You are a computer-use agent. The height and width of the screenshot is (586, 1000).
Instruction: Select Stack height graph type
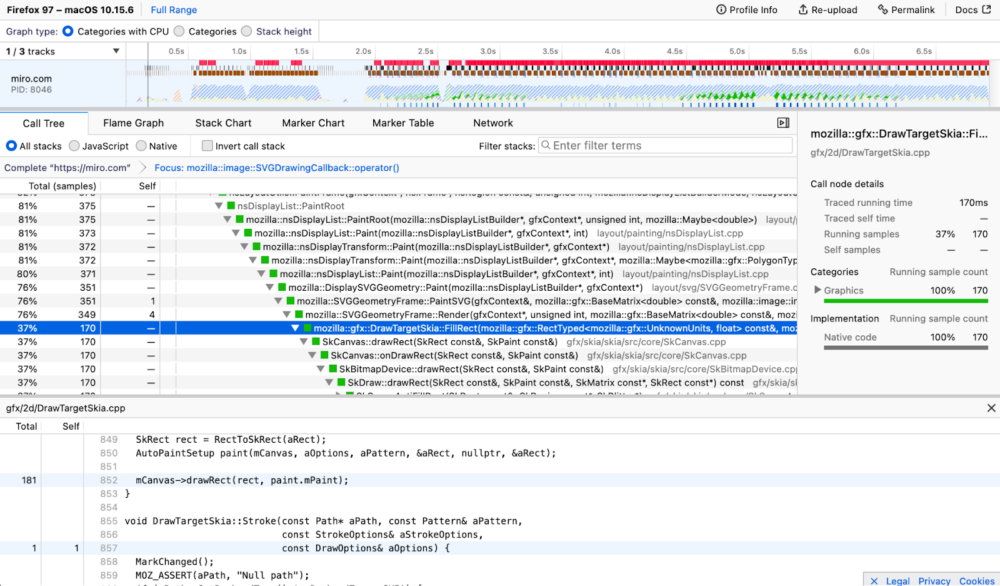(x=246, y=31)
